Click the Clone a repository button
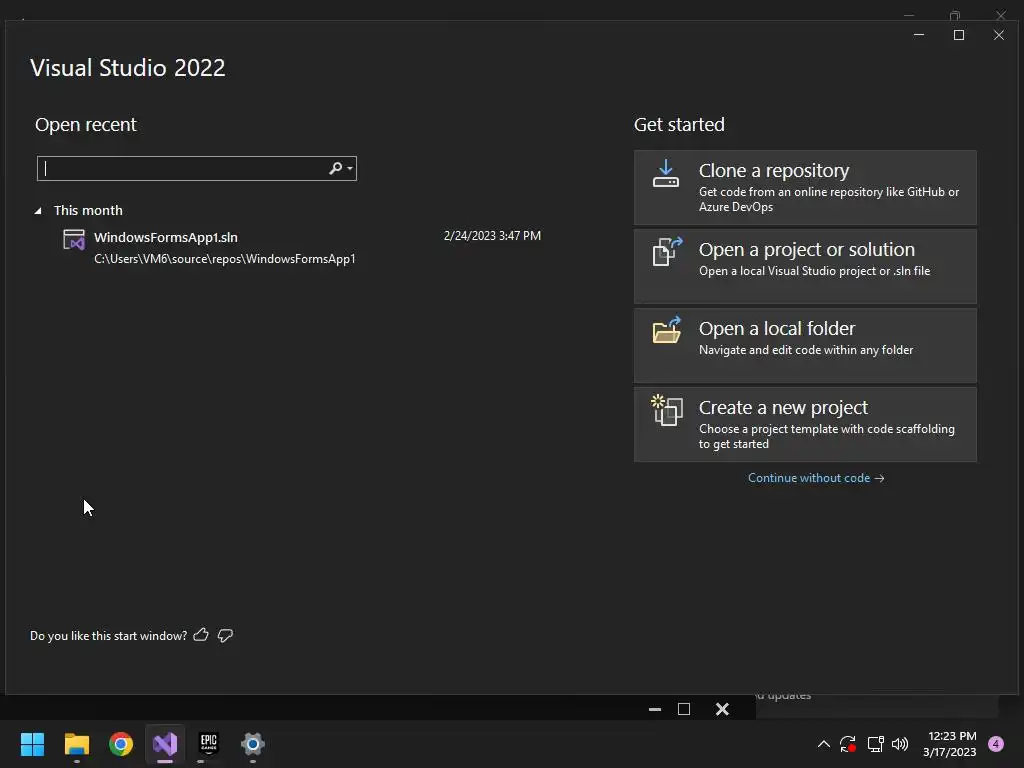This screenshot has height=768, width=1024. tap(805, 187)
